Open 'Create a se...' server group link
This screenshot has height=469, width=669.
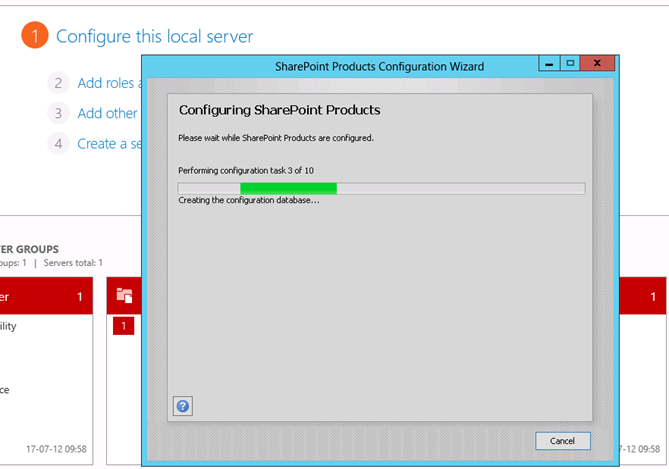pyautogui.click(x=109, y=144)
